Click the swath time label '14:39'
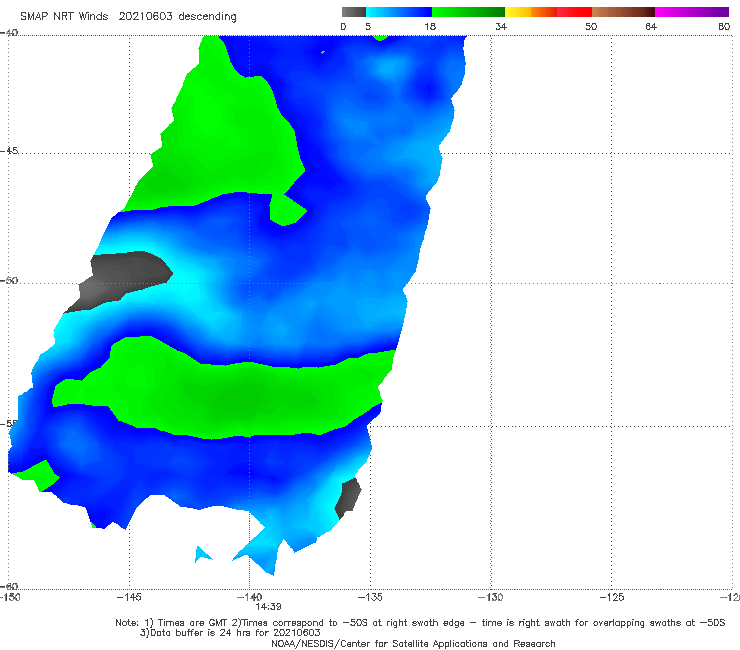This screenshot has height=650, width=740. pyautogui.click(x=269, y=607)
